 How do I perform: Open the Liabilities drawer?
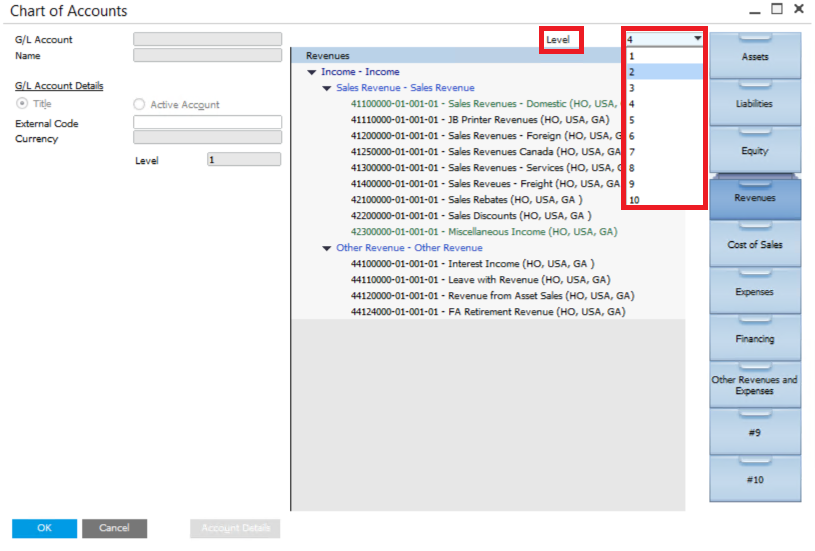point(755,104)
